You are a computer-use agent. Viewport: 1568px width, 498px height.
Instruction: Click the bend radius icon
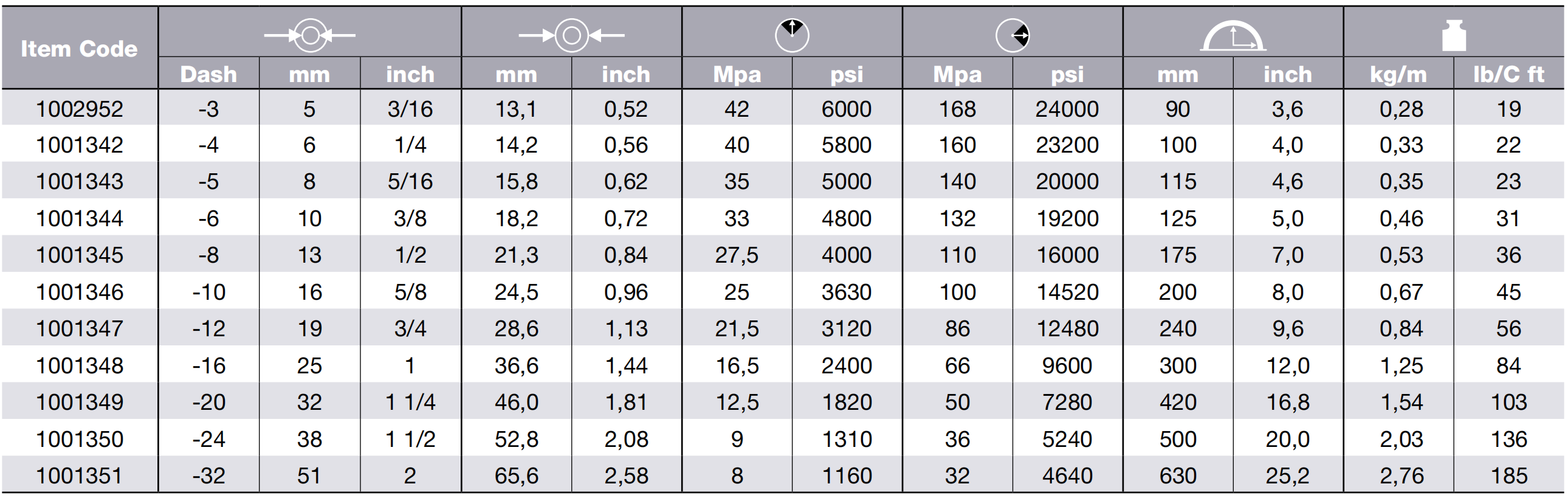[1233, 36]
